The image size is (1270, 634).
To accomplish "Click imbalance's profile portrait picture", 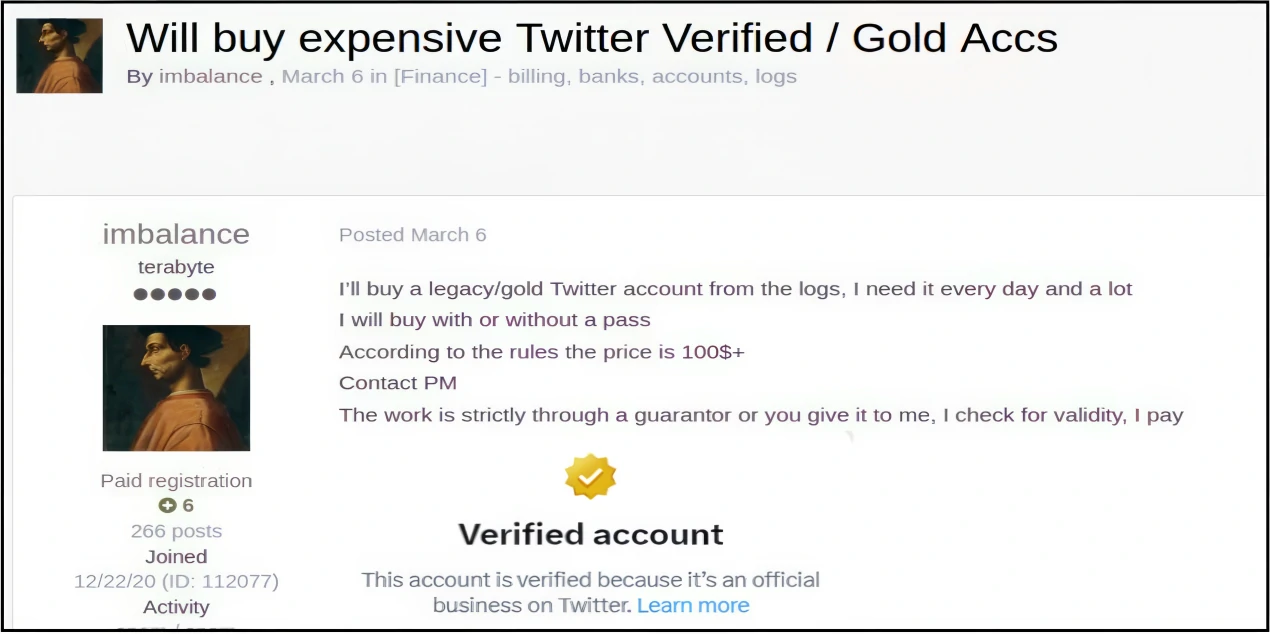I will [176, 387].
